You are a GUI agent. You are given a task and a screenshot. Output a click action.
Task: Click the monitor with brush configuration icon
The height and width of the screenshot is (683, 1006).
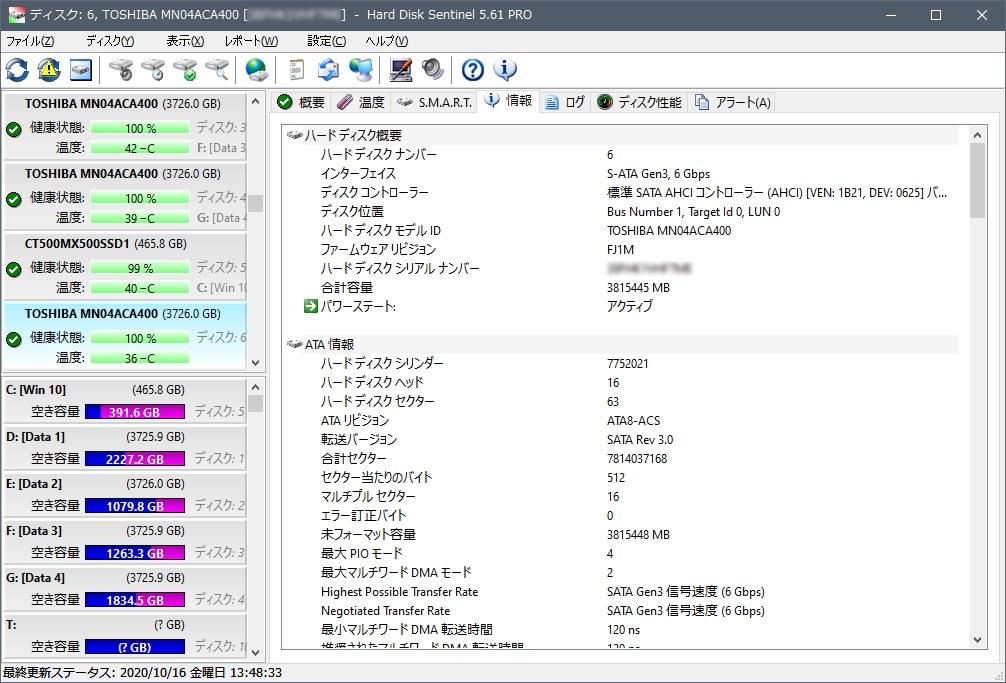click(401, 70)
